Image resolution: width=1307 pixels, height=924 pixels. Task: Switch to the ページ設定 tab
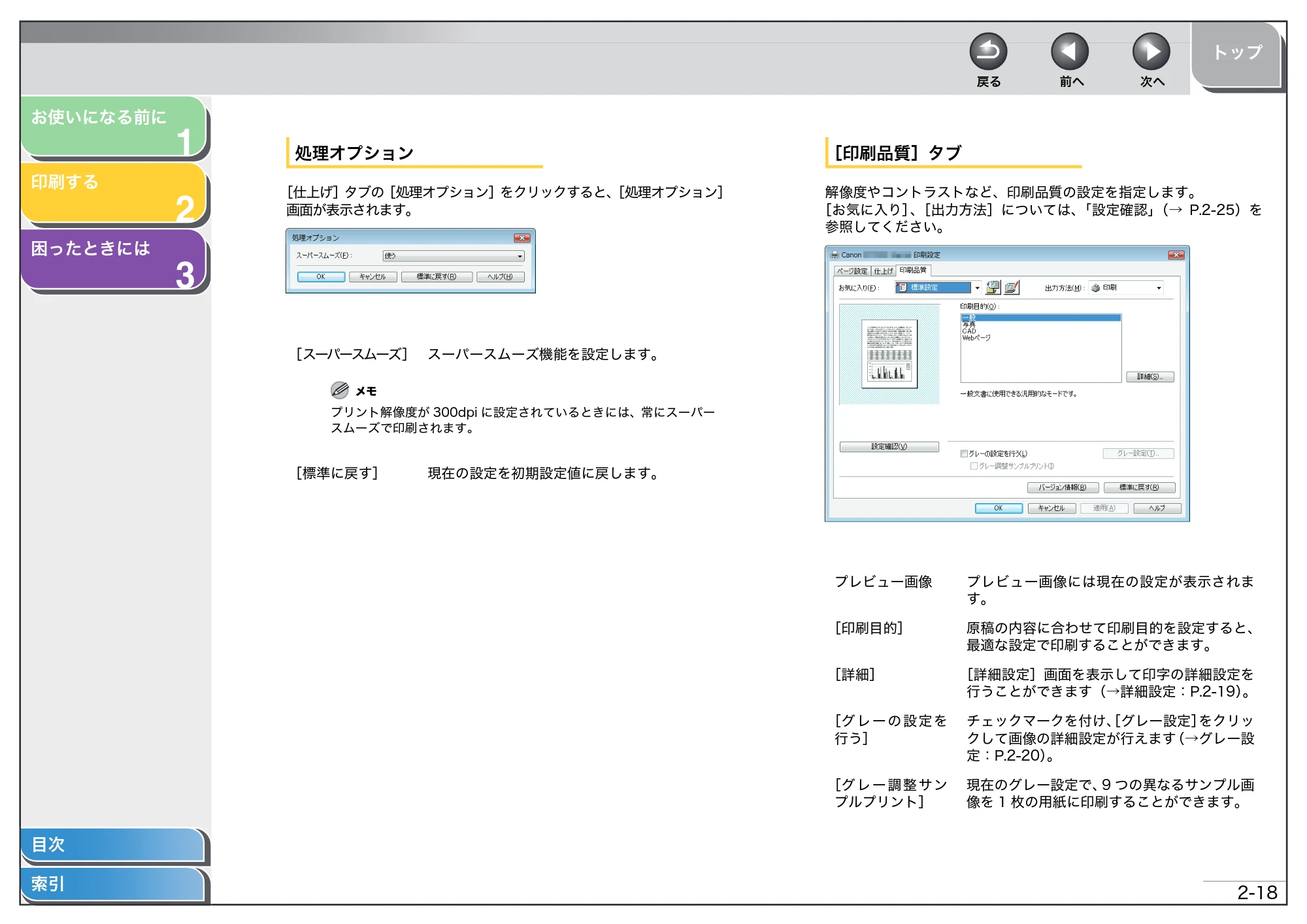(852, 271)
